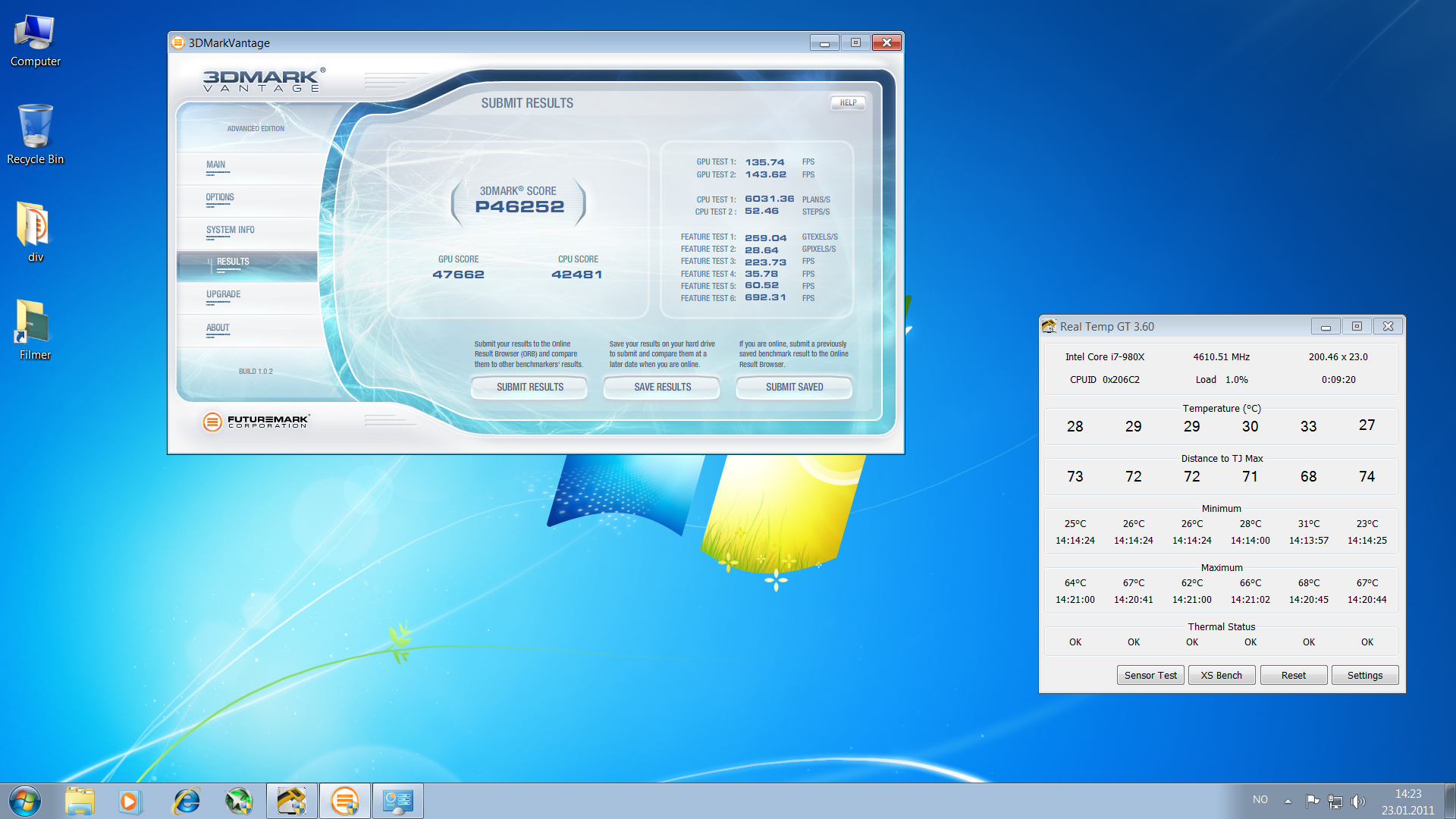Click XS Bench in Real Temp

[x=1221, y=675]
